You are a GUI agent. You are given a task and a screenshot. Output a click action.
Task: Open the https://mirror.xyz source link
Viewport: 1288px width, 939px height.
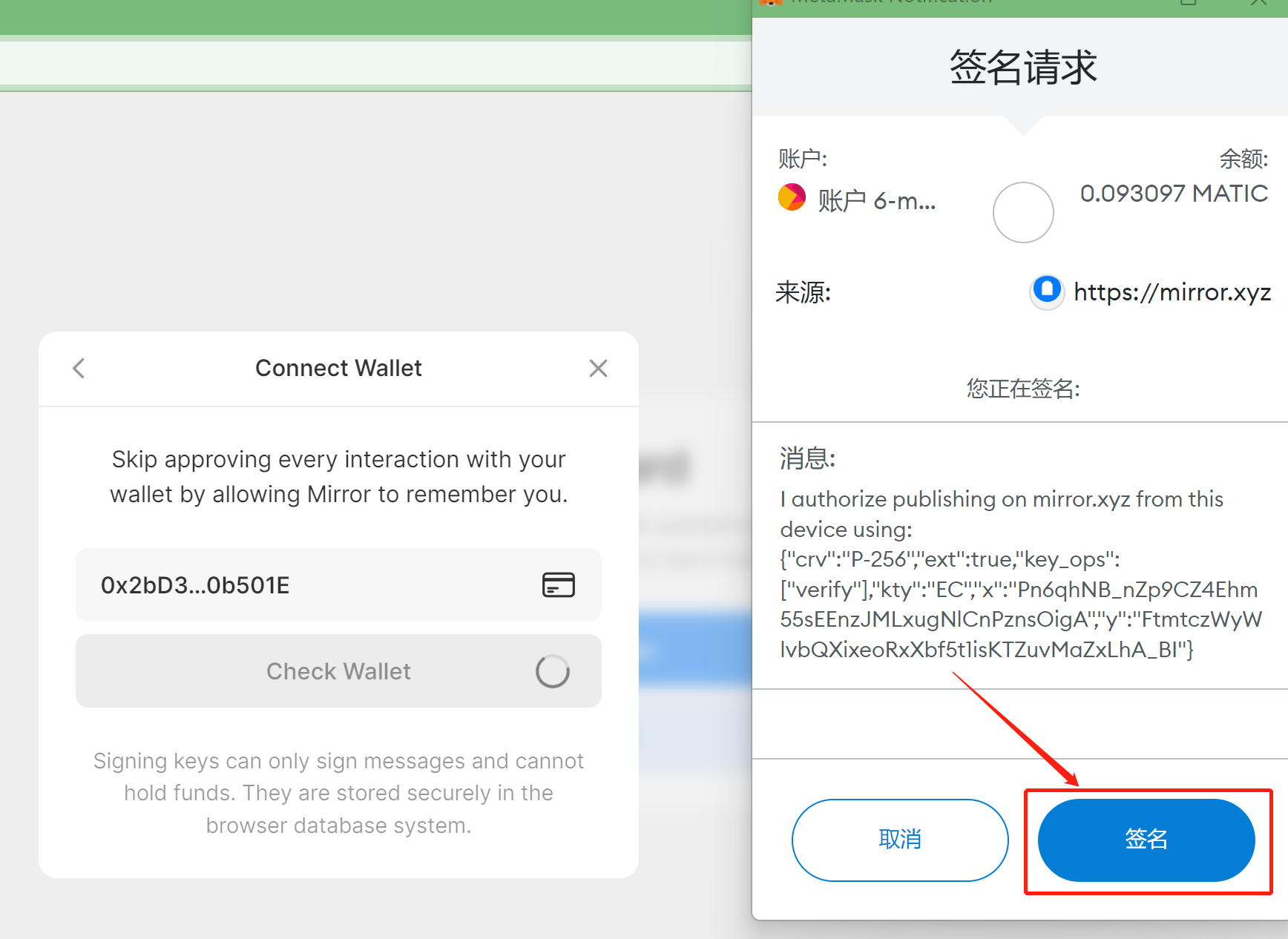(x=1172, y=292)
